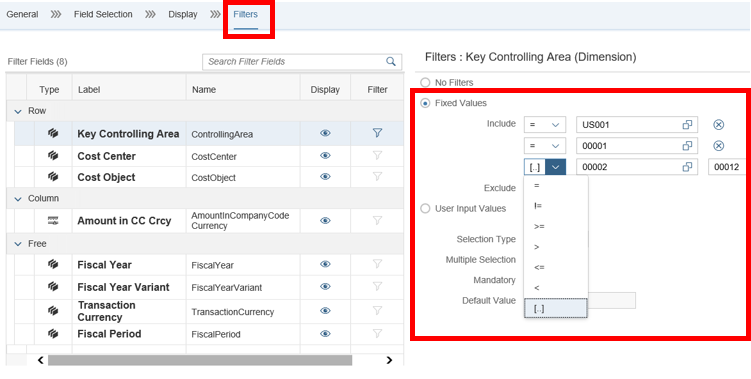Toggle display eye for Key Controlling Area
The width and height of the screenshot is (751, 379).
325,133
